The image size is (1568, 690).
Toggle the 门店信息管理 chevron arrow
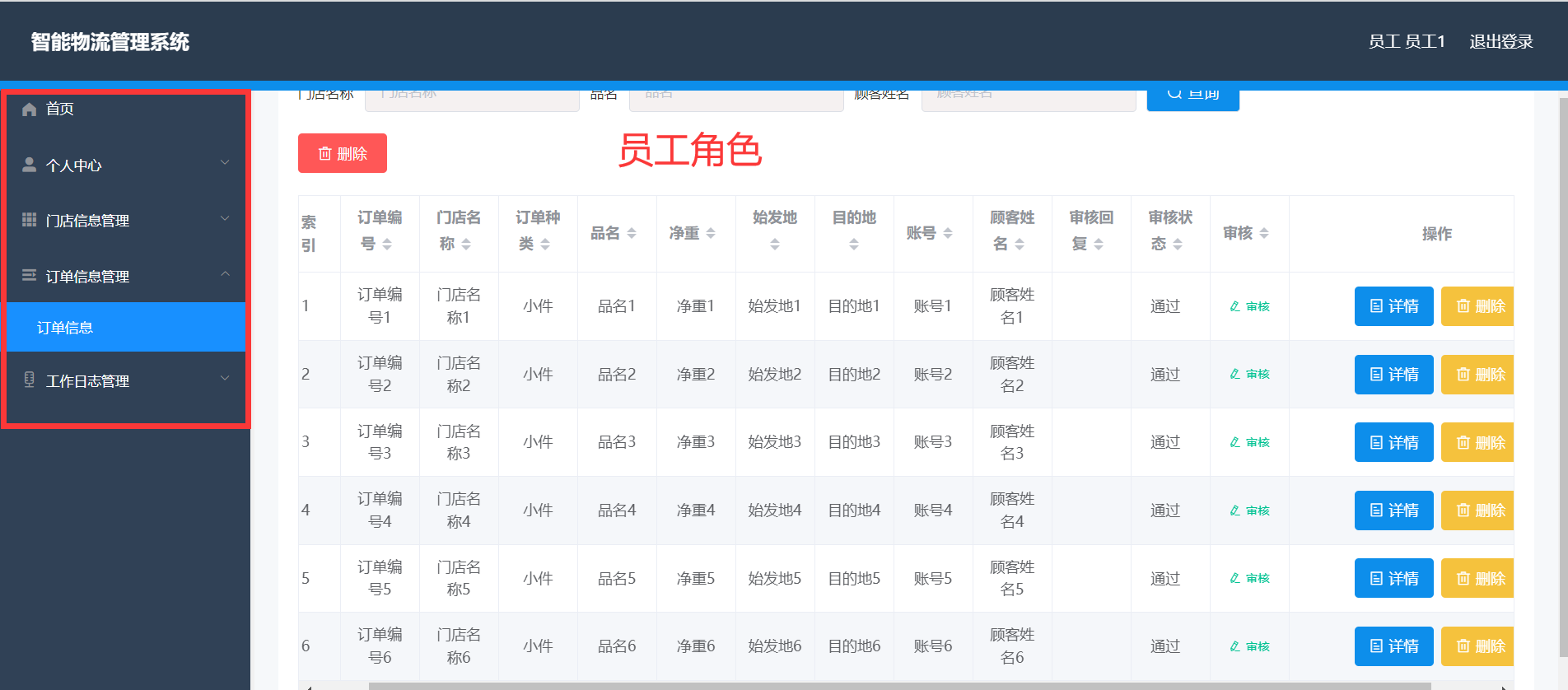click(x=225, y=218)
